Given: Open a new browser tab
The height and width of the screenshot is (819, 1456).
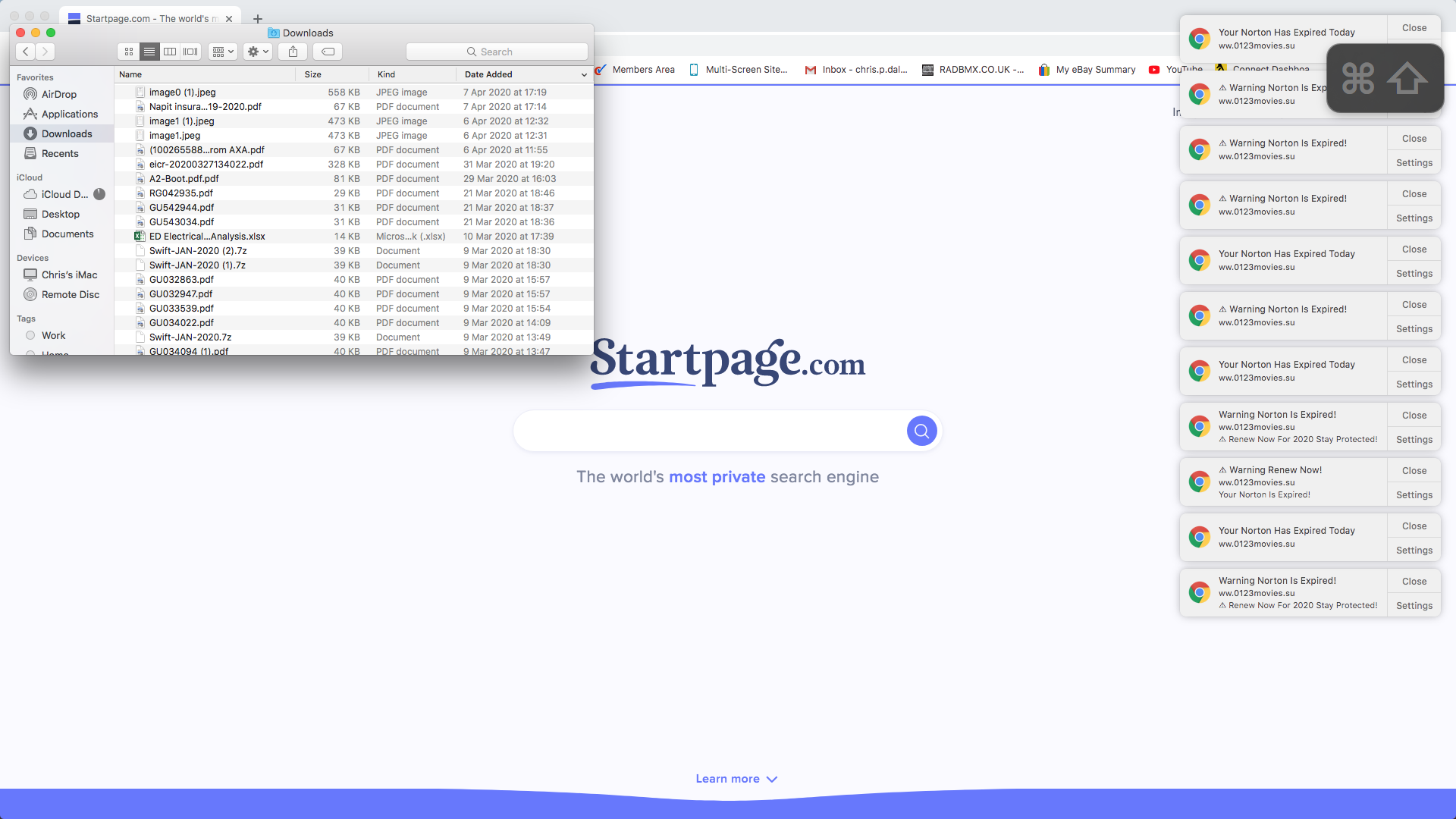Looking at the screenshot, I should click(x=258, y=19).
